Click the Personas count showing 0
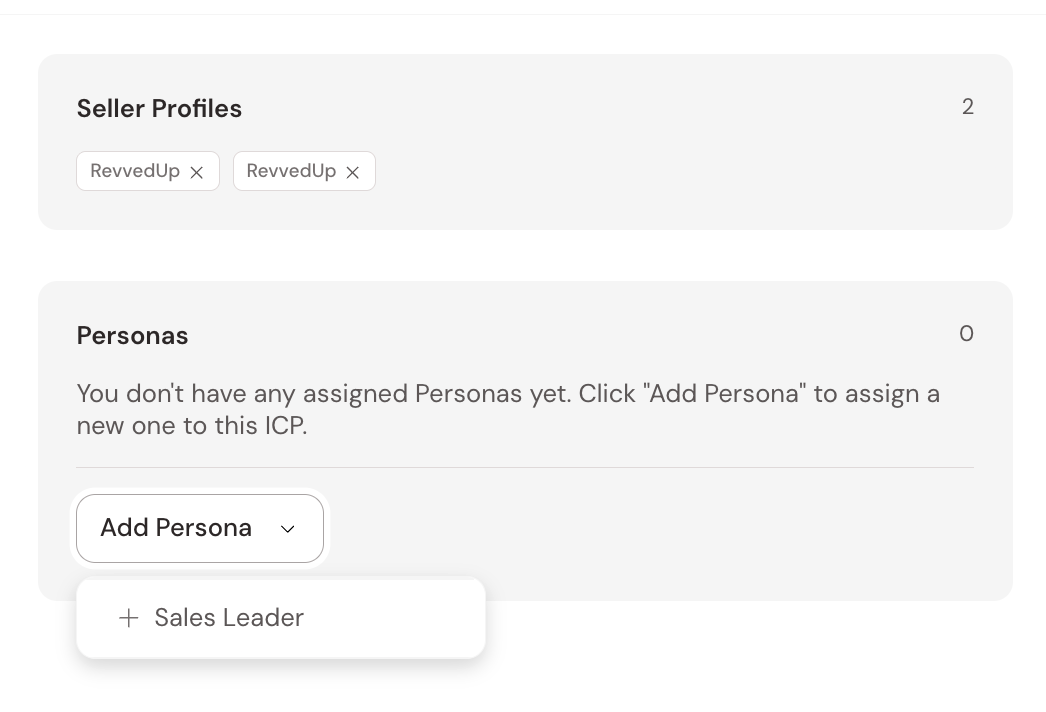 click(966, 334)
